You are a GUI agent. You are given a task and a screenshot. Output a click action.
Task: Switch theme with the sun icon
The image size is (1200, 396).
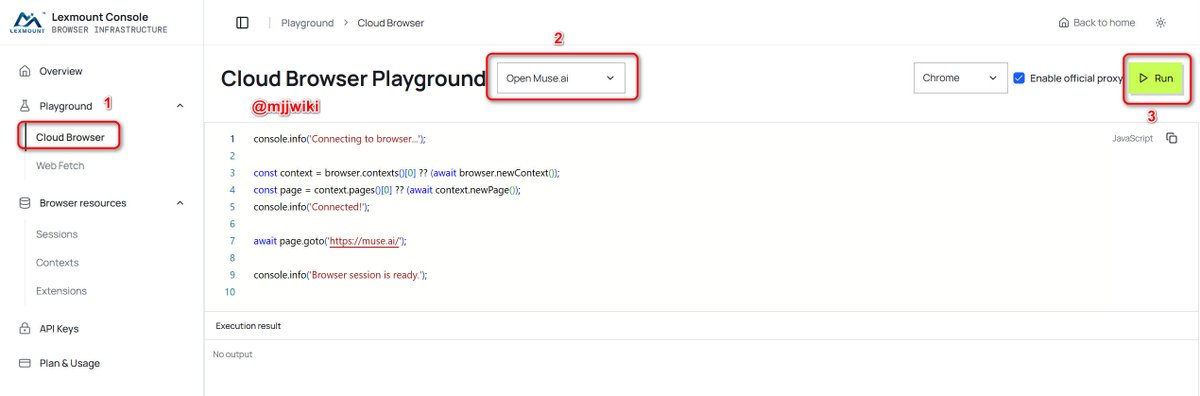(1160, 22)
